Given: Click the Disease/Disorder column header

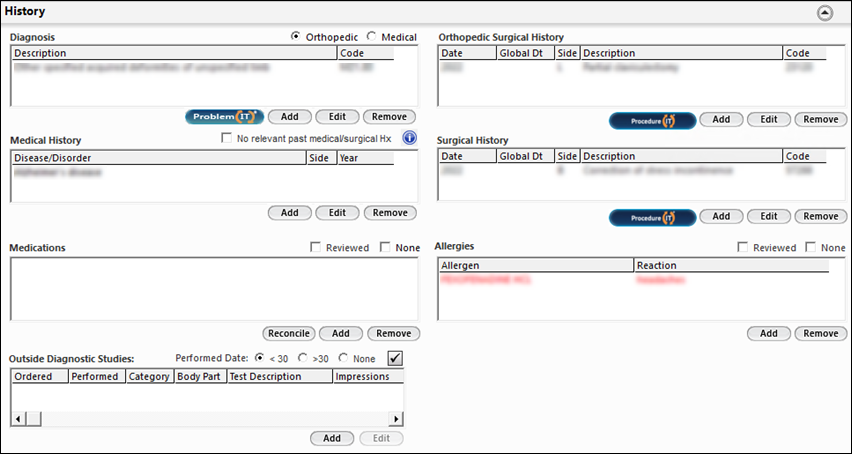Looking at the screenshot, I should pos(159,158).
